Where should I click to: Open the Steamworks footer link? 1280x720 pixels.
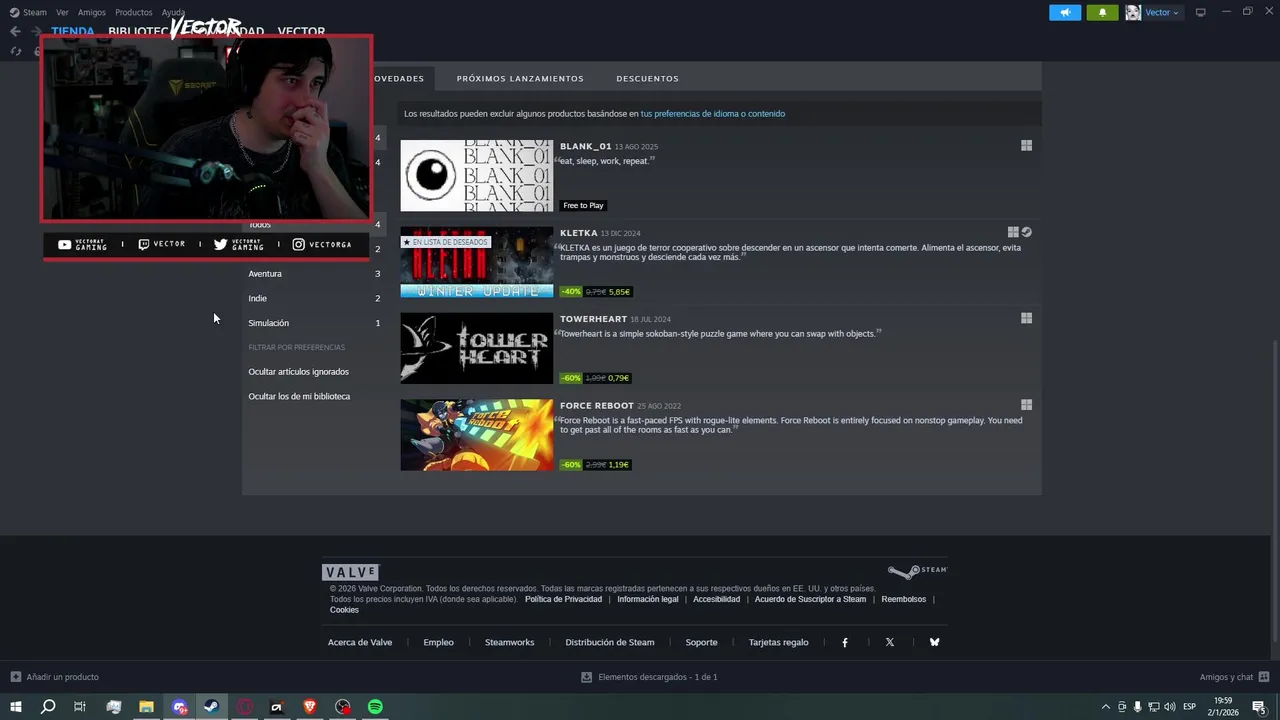509,642
